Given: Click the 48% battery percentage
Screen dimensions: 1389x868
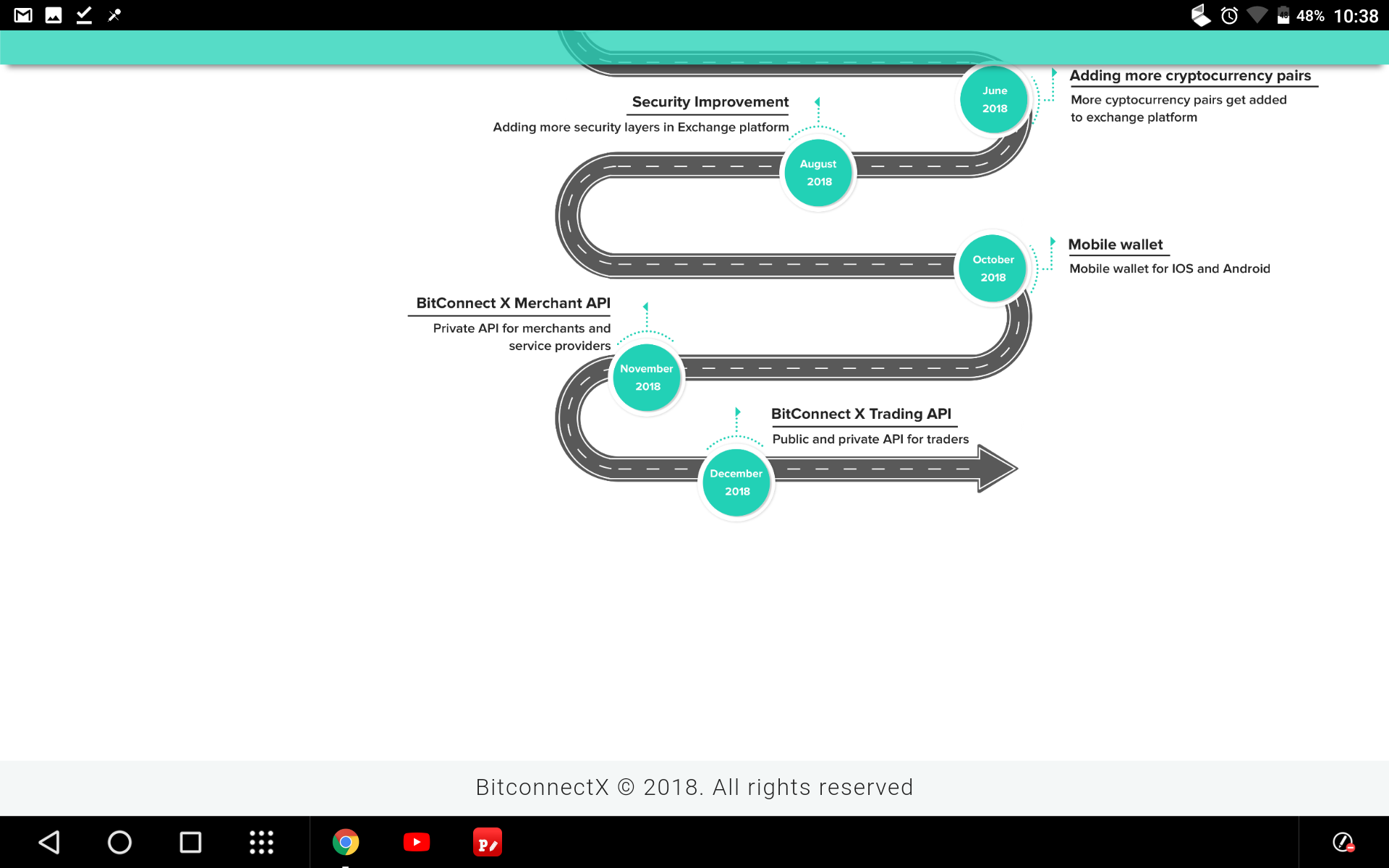Looking at the screenshot, I should (x=1310, y=16).
